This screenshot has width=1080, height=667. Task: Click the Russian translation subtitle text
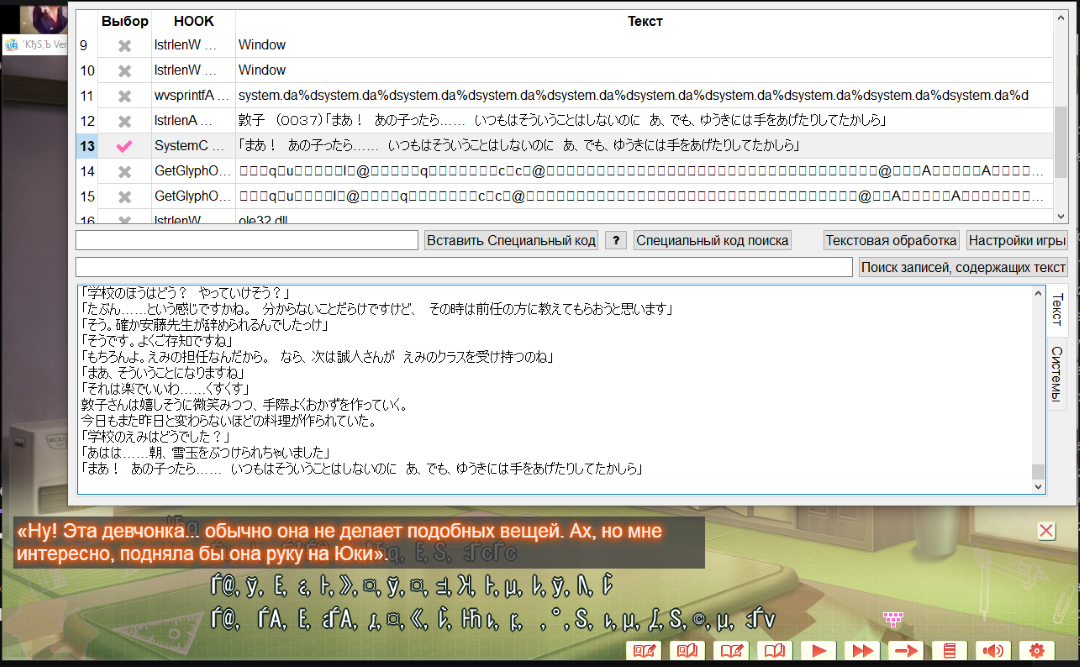tap(339, 542)
